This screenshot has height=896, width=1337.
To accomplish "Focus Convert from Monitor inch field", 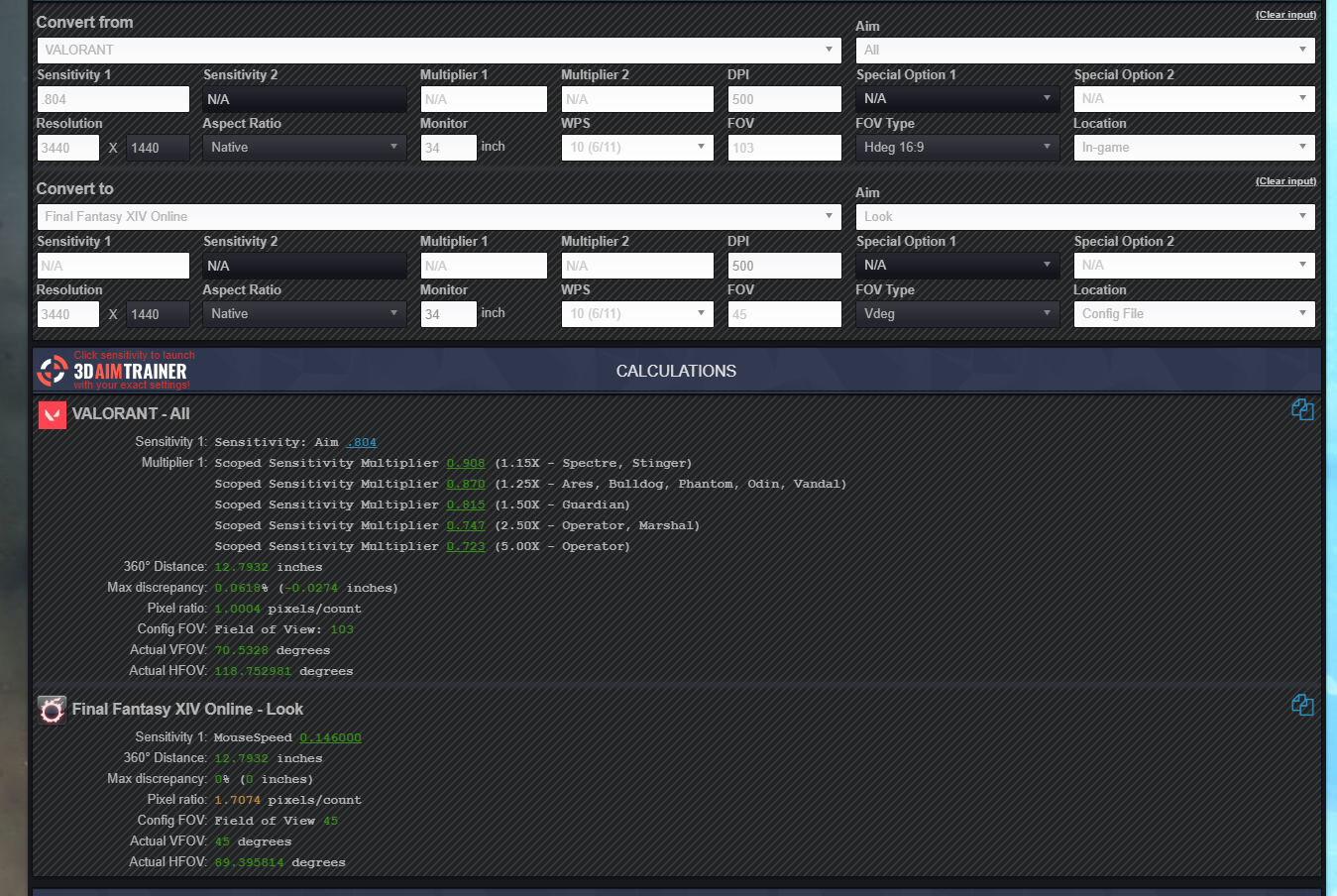I will coord(448,148).
